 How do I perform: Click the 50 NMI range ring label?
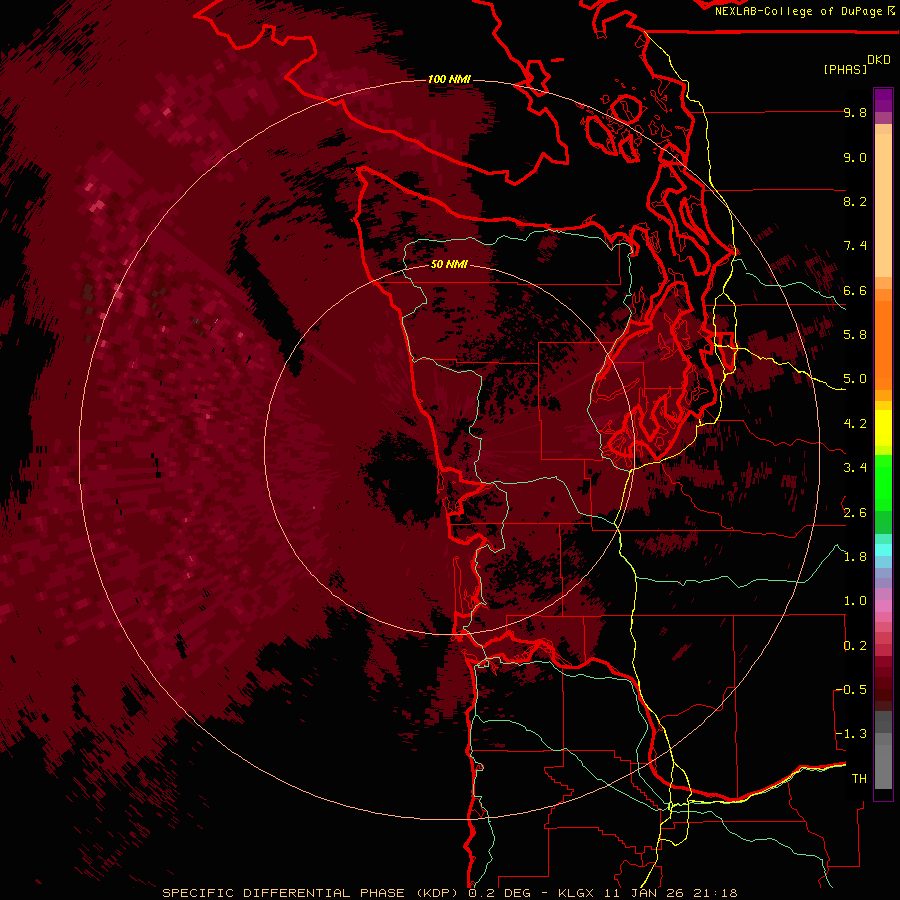pyautogui.click(x=449, y=265)
